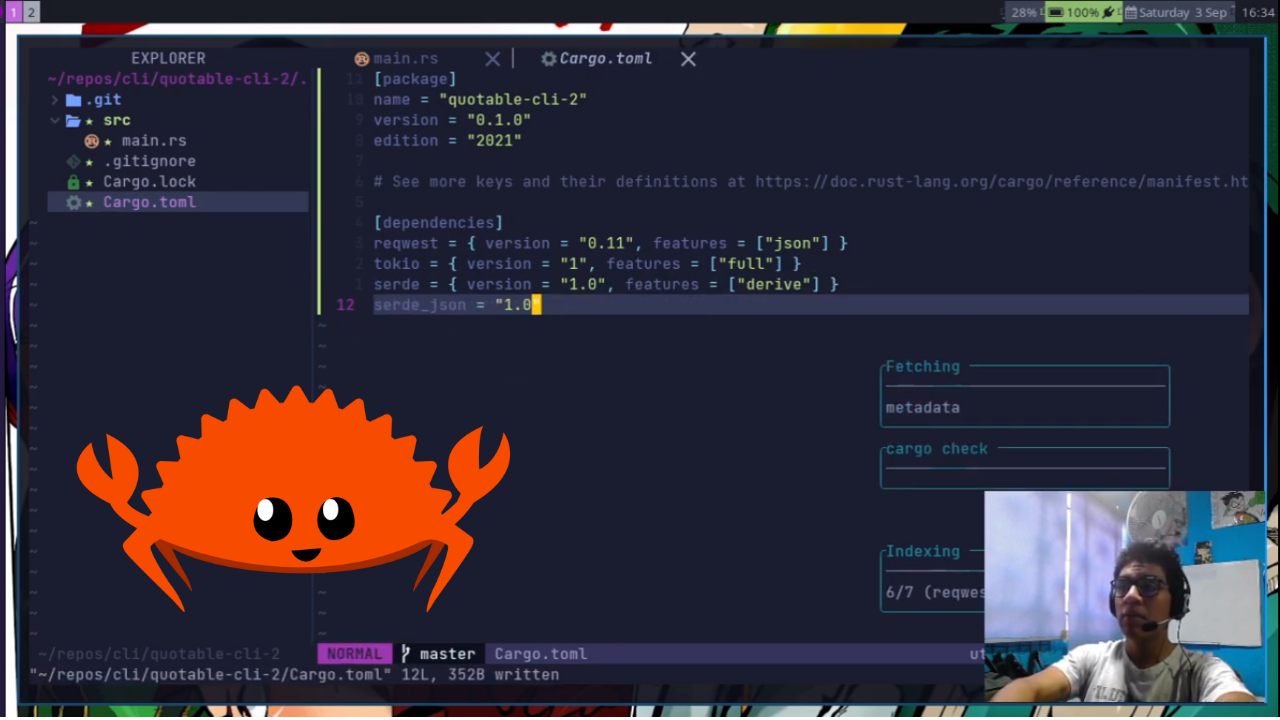Click the .git folder icon
Screen dimensions: 1280x720
tap(73, 100)
